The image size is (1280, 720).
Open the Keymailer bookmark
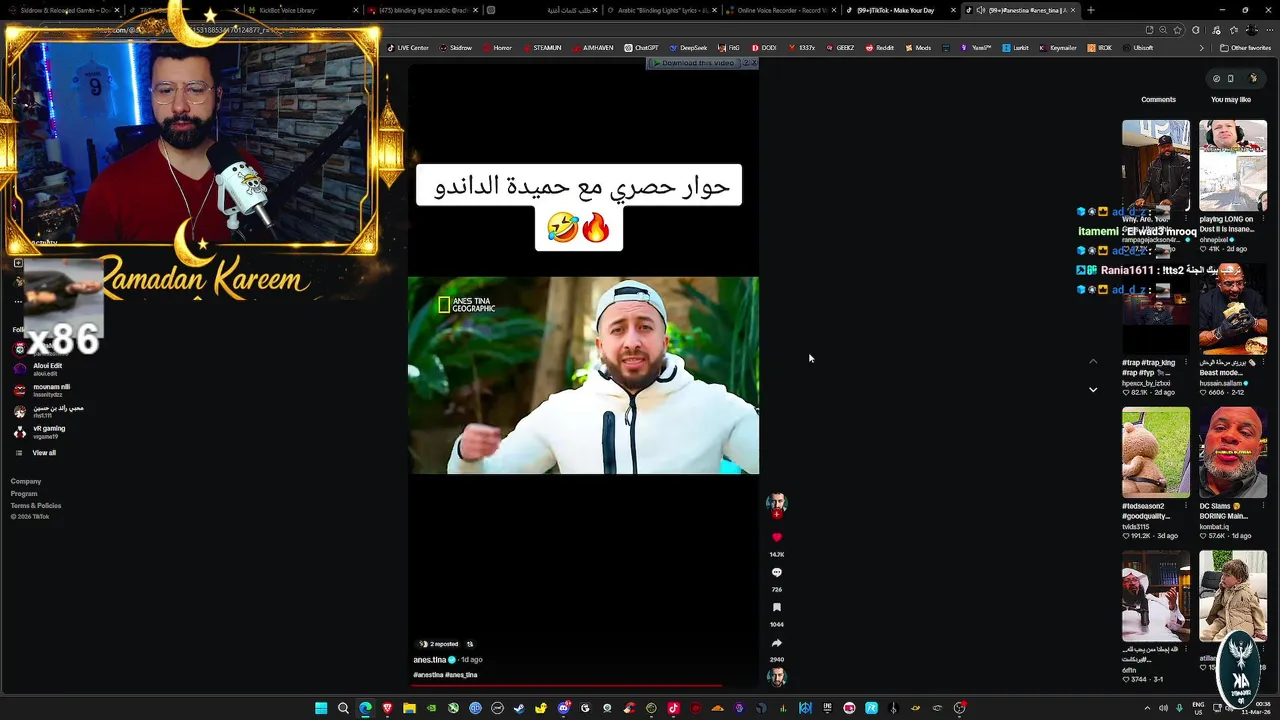1059,48
